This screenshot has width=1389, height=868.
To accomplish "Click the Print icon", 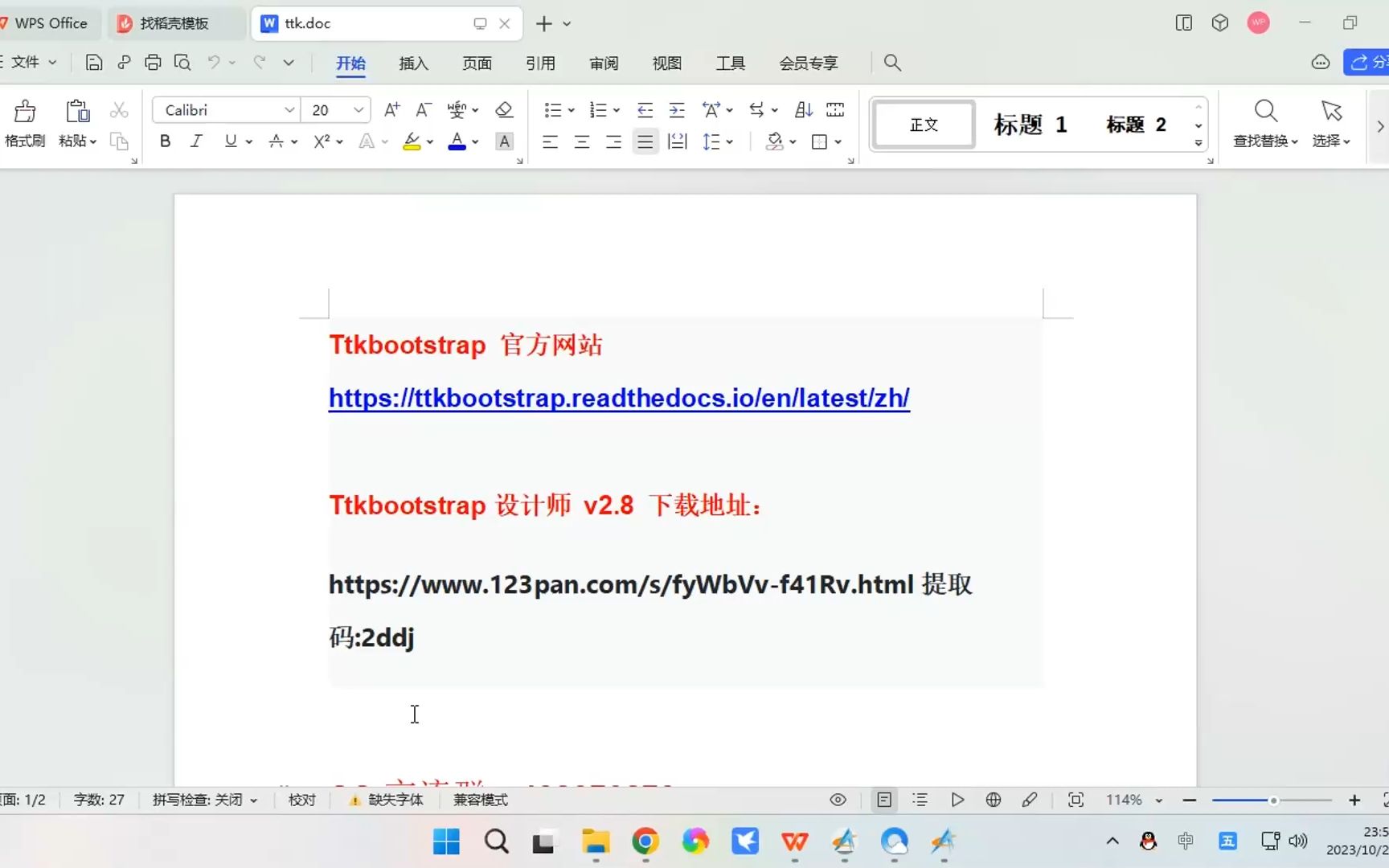I will point(153,63).
